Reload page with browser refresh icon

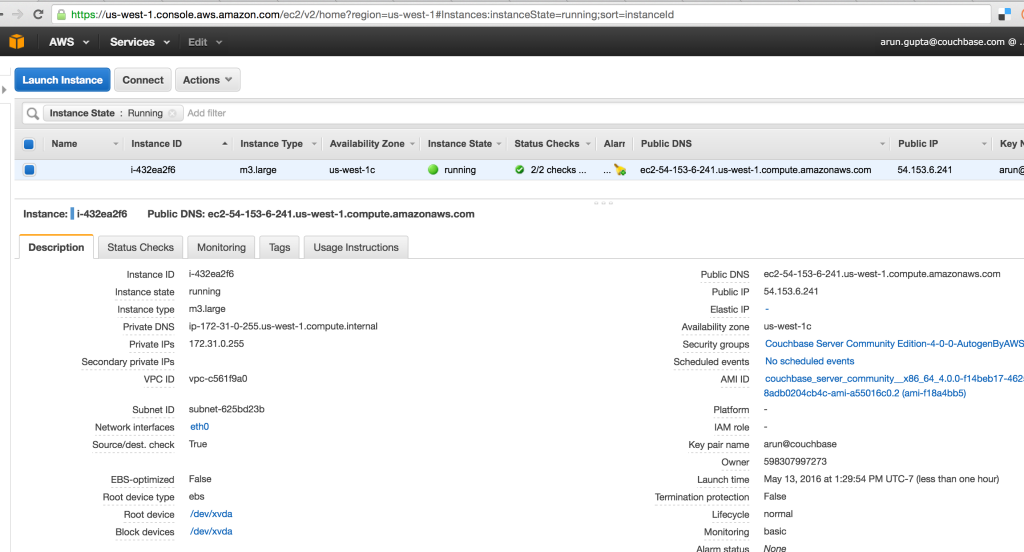tap(38, 14)
